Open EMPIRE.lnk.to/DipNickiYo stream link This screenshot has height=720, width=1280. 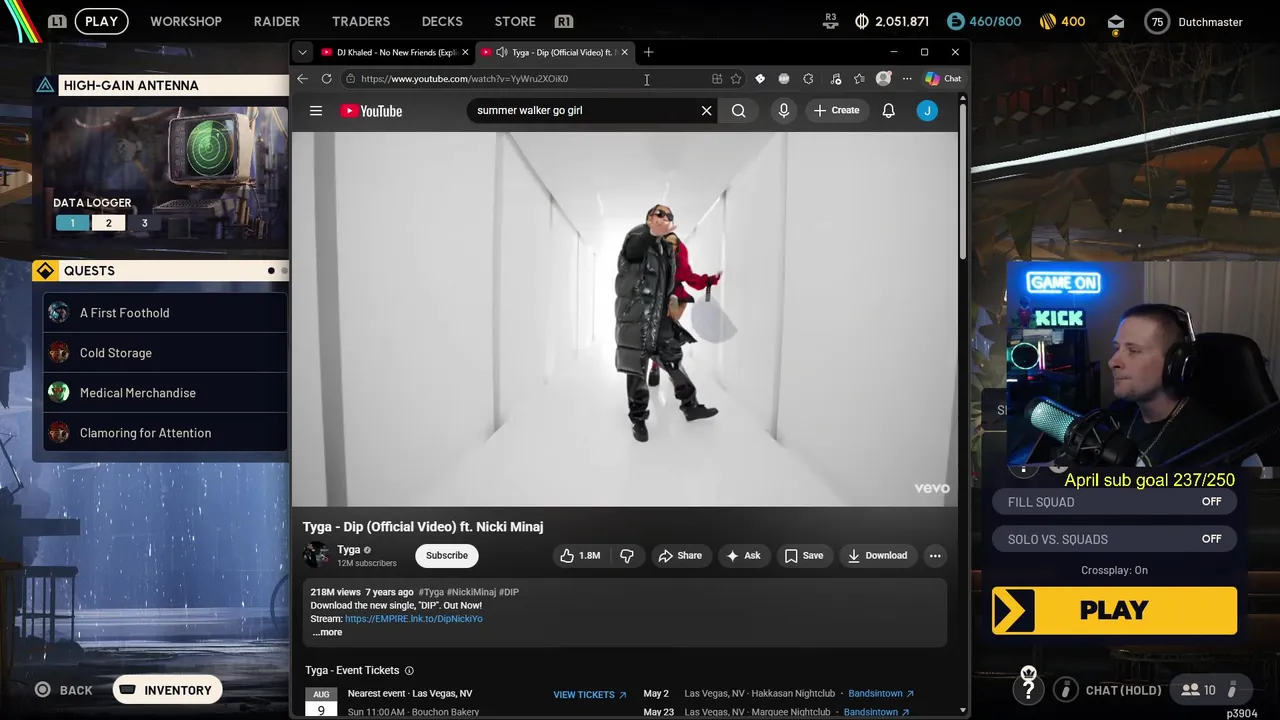click(x=413, y=619)
